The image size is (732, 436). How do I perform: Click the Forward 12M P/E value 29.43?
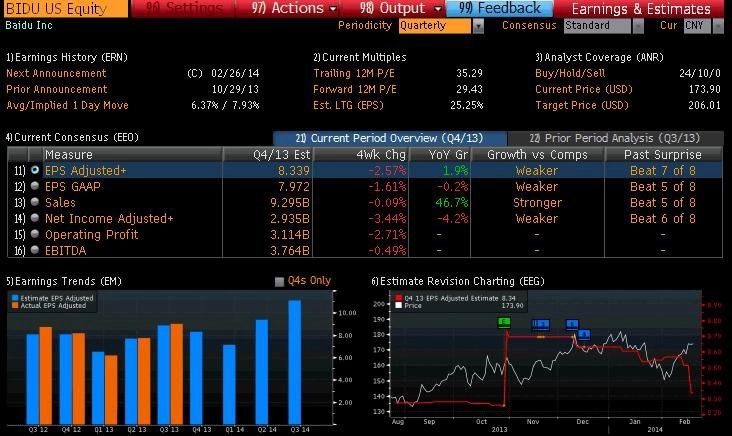tap(469, 89)
